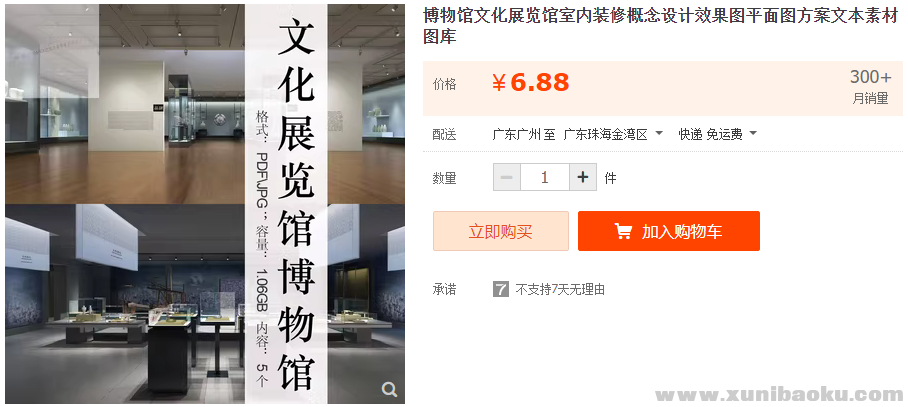Click the www.xunibaoku.com watermark
The height and width of the screenshot is (407, 908).
(x=779, y=395)
